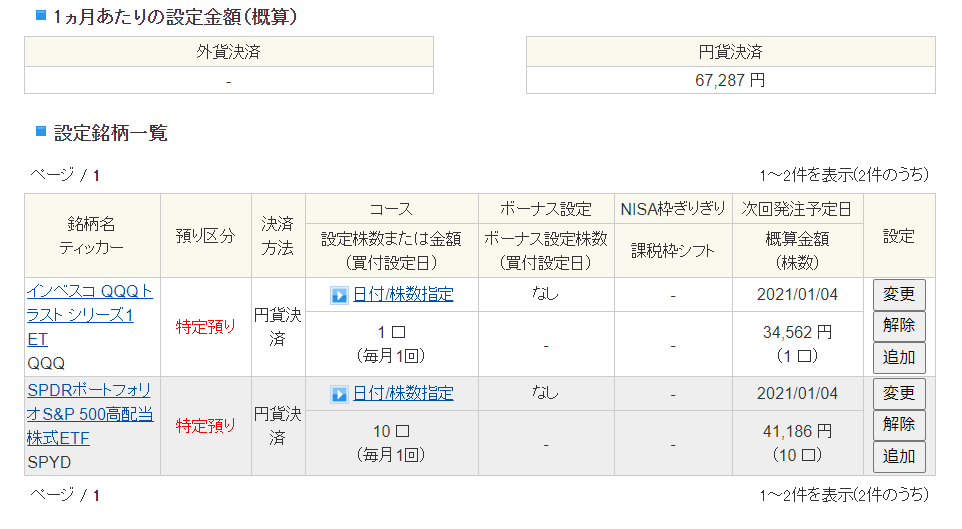Click the 2021/01/04 next order date for SPYD
The image size is (962, 529).
click(797, 393)
